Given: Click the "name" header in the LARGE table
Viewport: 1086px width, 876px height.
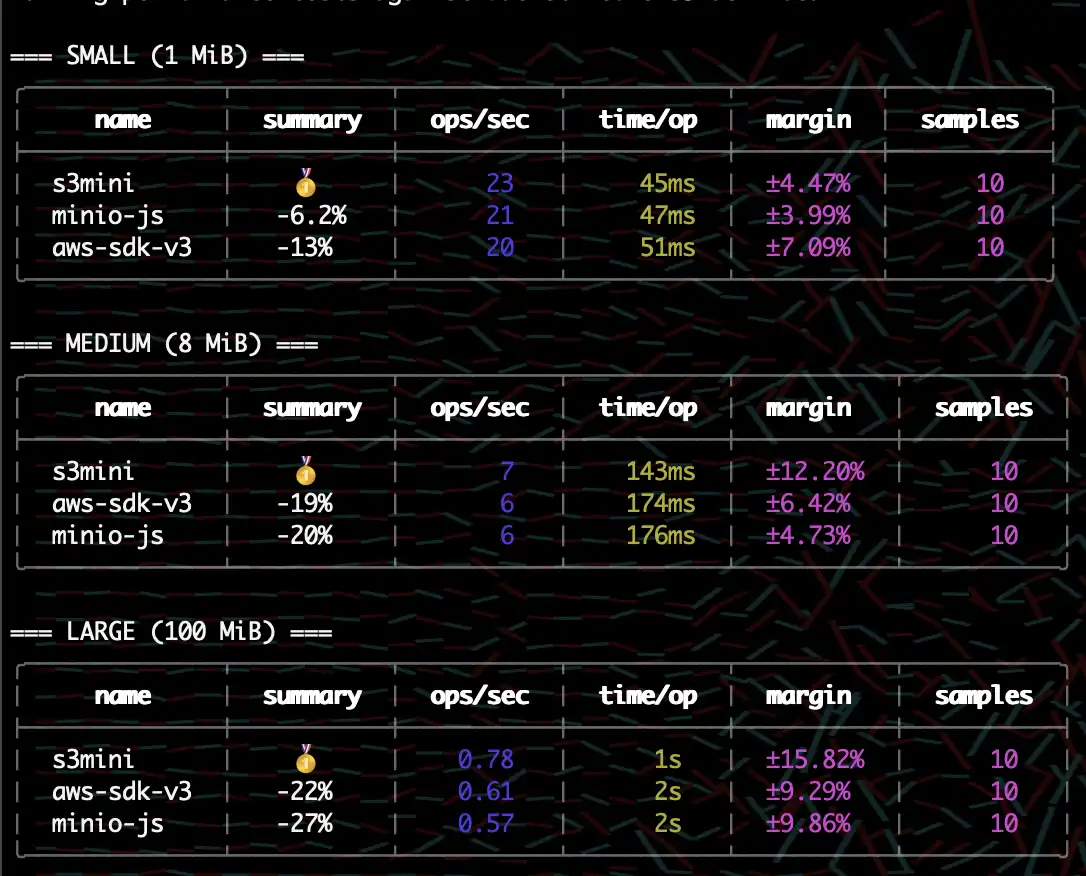Looking at the screenshot, I should click(123, 696).
